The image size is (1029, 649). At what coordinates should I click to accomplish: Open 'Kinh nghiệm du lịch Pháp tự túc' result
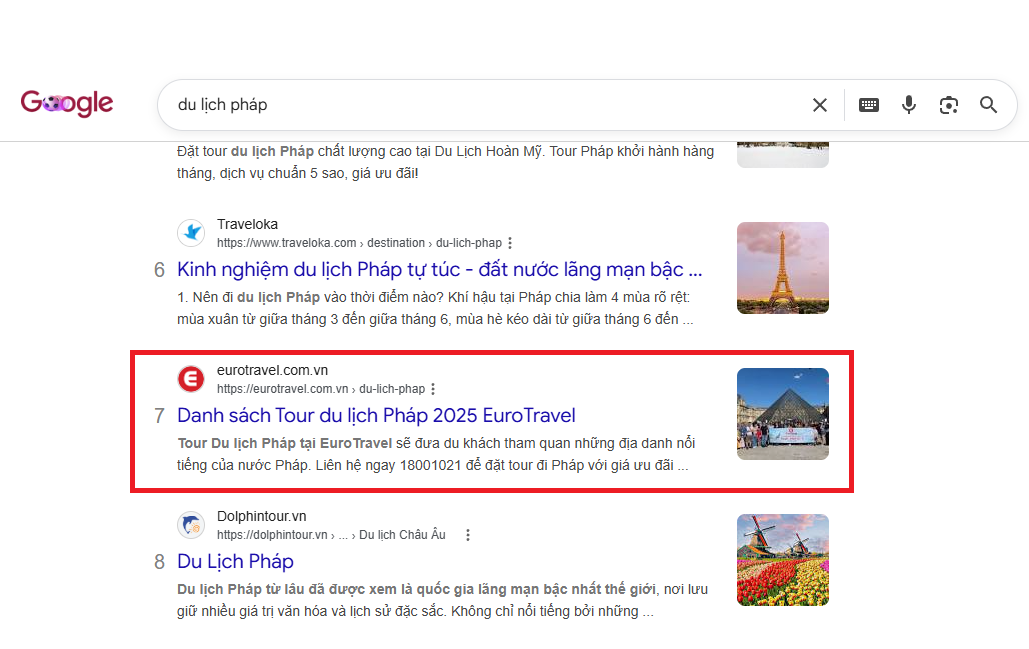[440, 270]
